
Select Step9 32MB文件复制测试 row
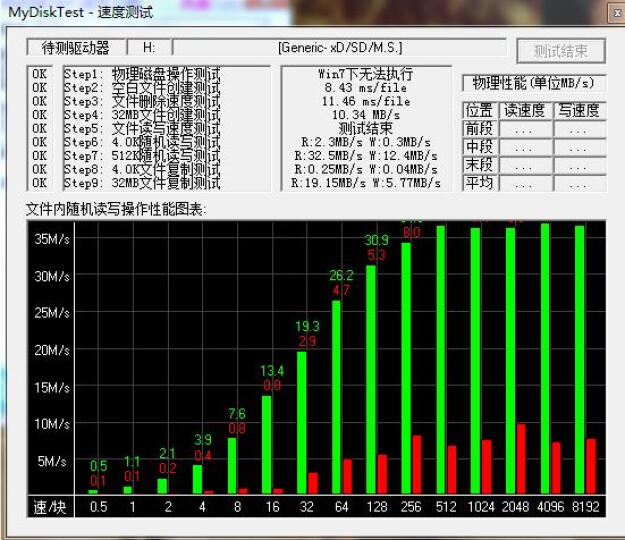point(142,183)
